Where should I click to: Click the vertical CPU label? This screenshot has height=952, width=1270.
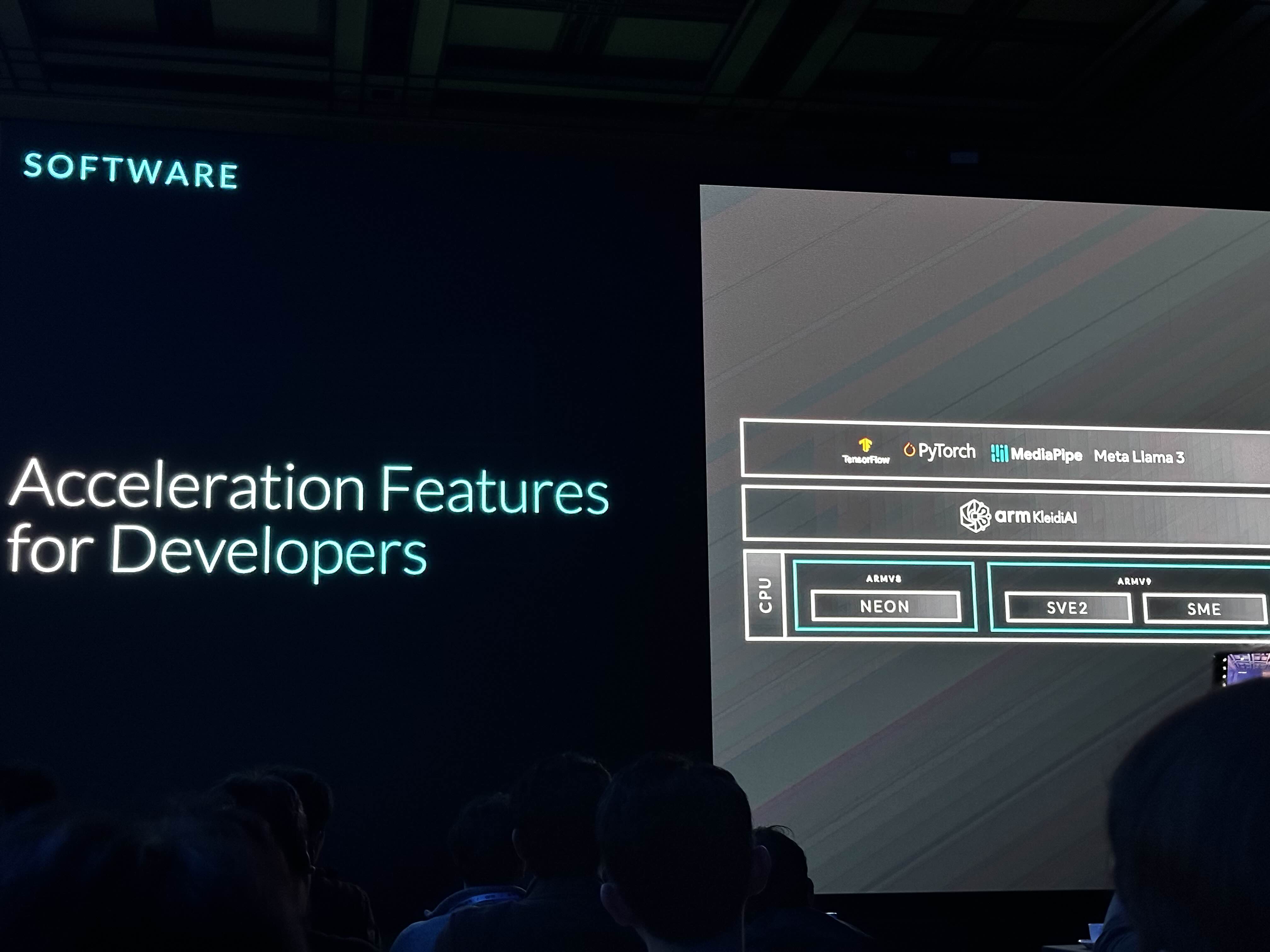(765, 595)
